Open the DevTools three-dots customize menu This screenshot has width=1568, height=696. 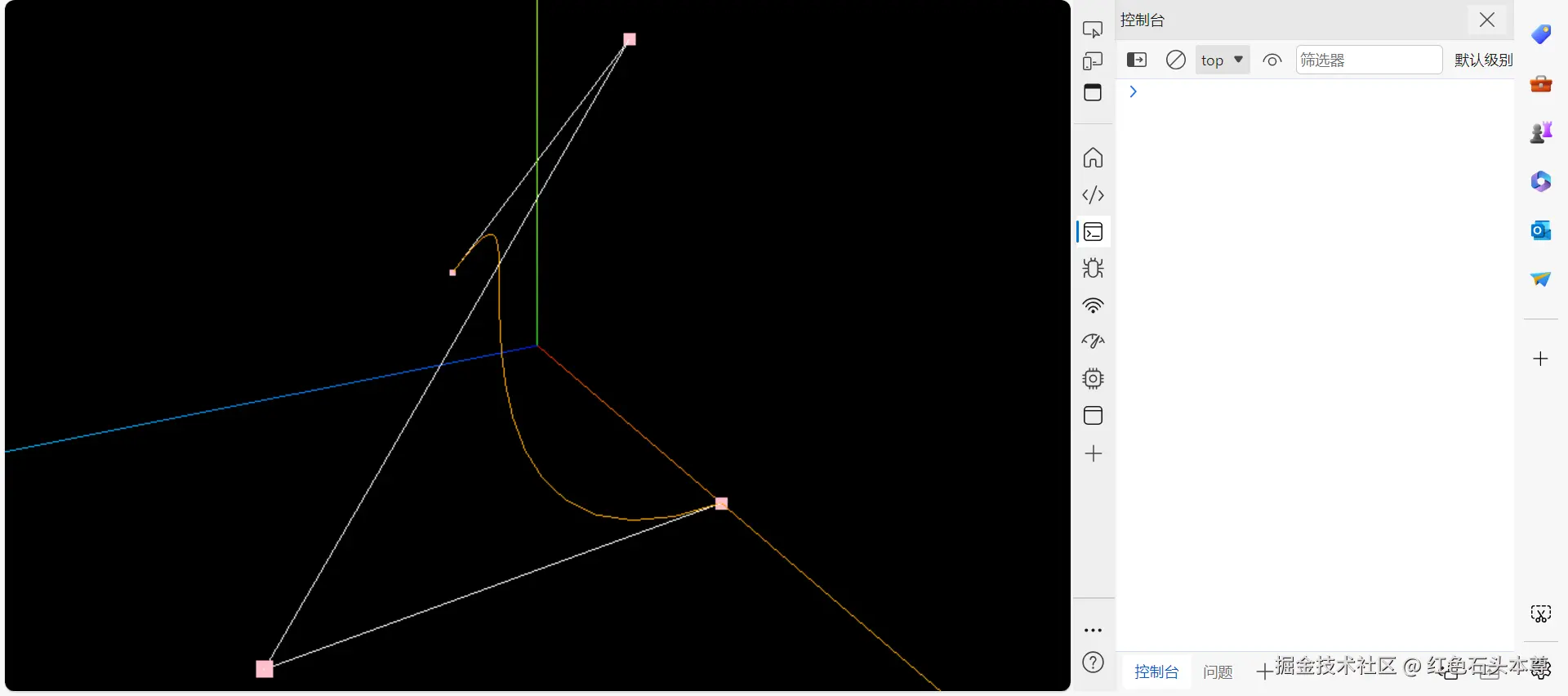(1093, 631)
